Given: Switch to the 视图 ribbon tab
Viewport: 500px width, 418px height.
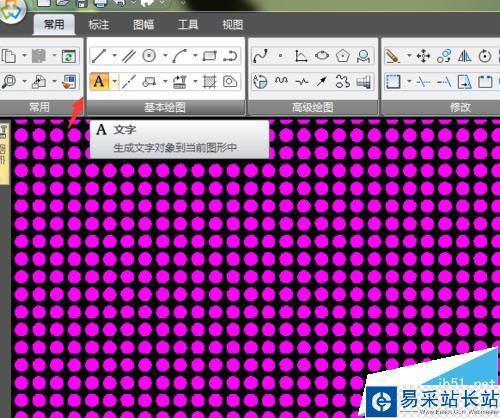Looking at the screenshot, I should (233, 25).
